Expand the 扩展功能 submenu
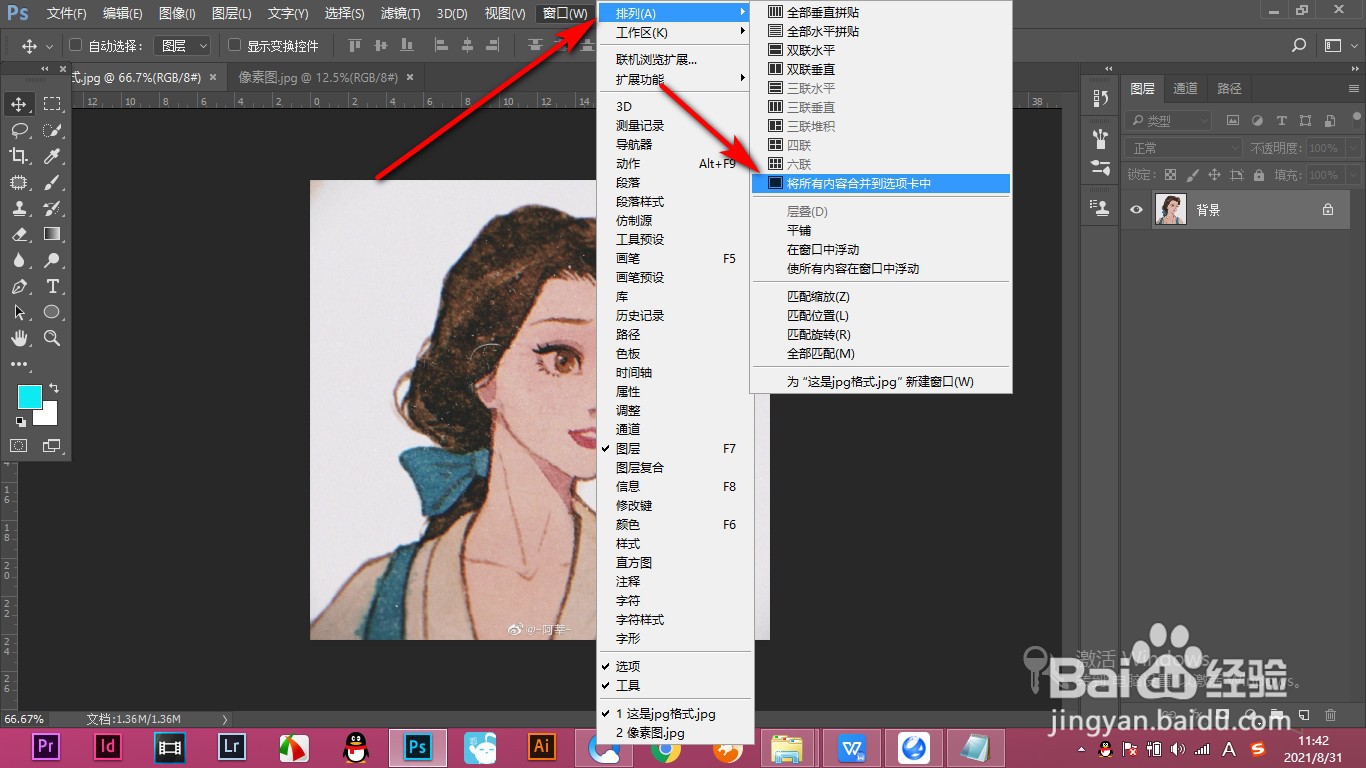This screenshot has height=768, width=1366. 675,79
